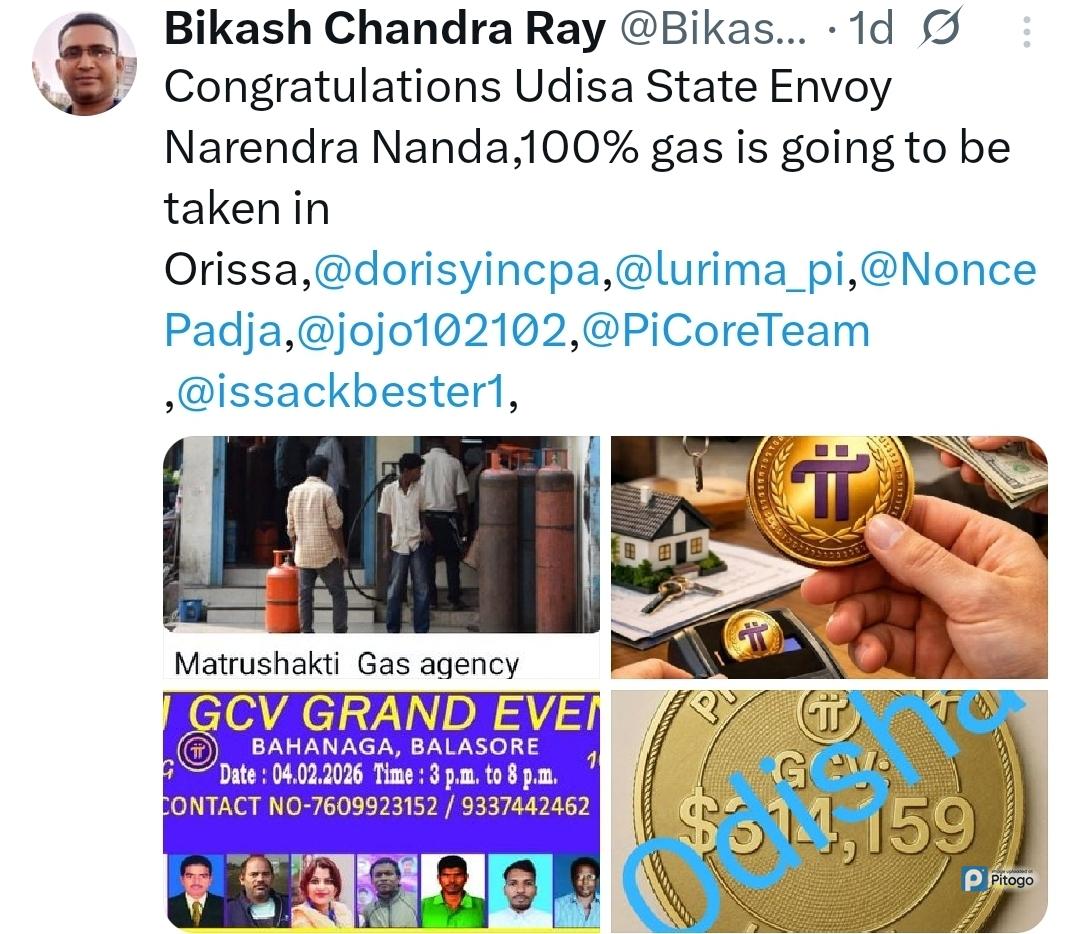The image size is (1080, 934).
Task: Open the Pitogo watermark logo
Action: [x=999, y=879]
